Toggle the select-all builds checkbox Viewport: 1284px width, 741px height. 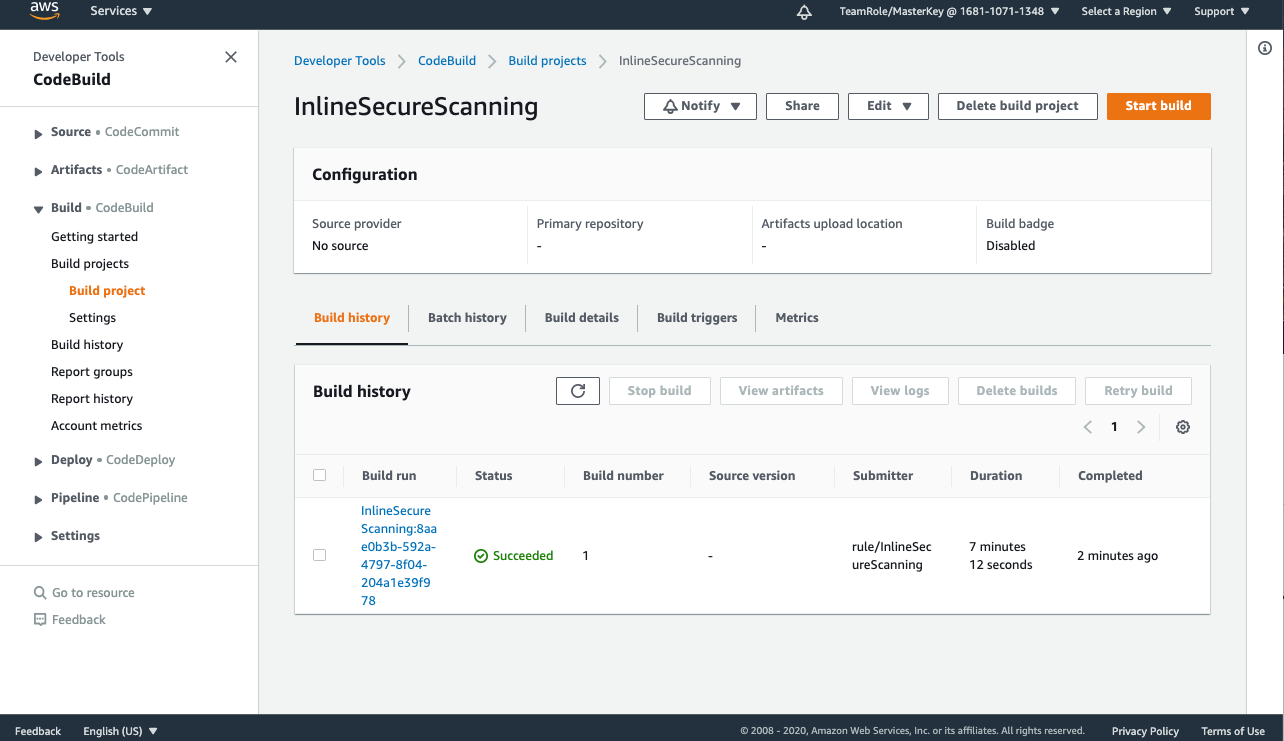coord(320,475)
